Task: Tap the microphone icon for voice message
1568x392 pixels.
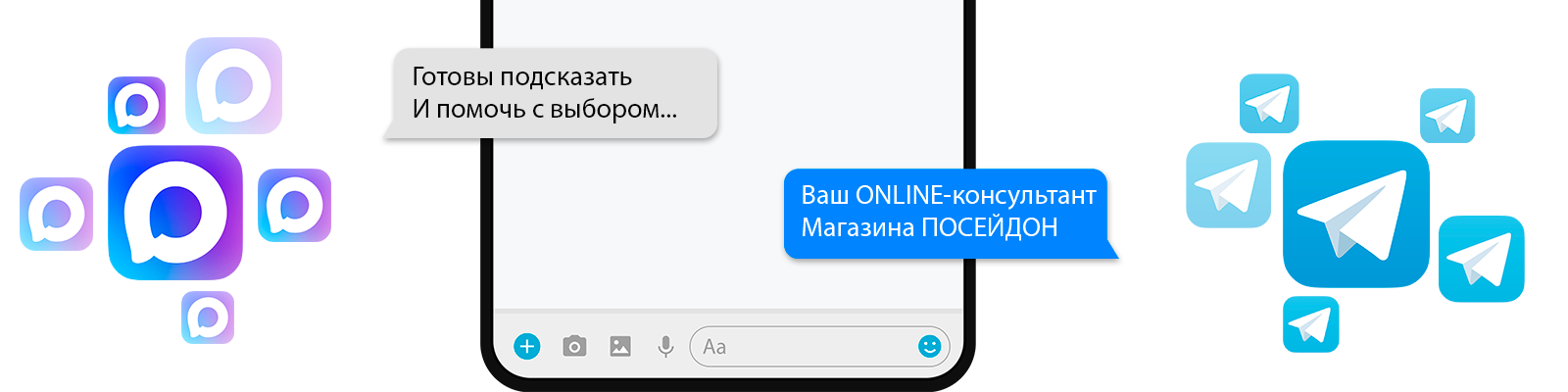Action: [665, 346]
